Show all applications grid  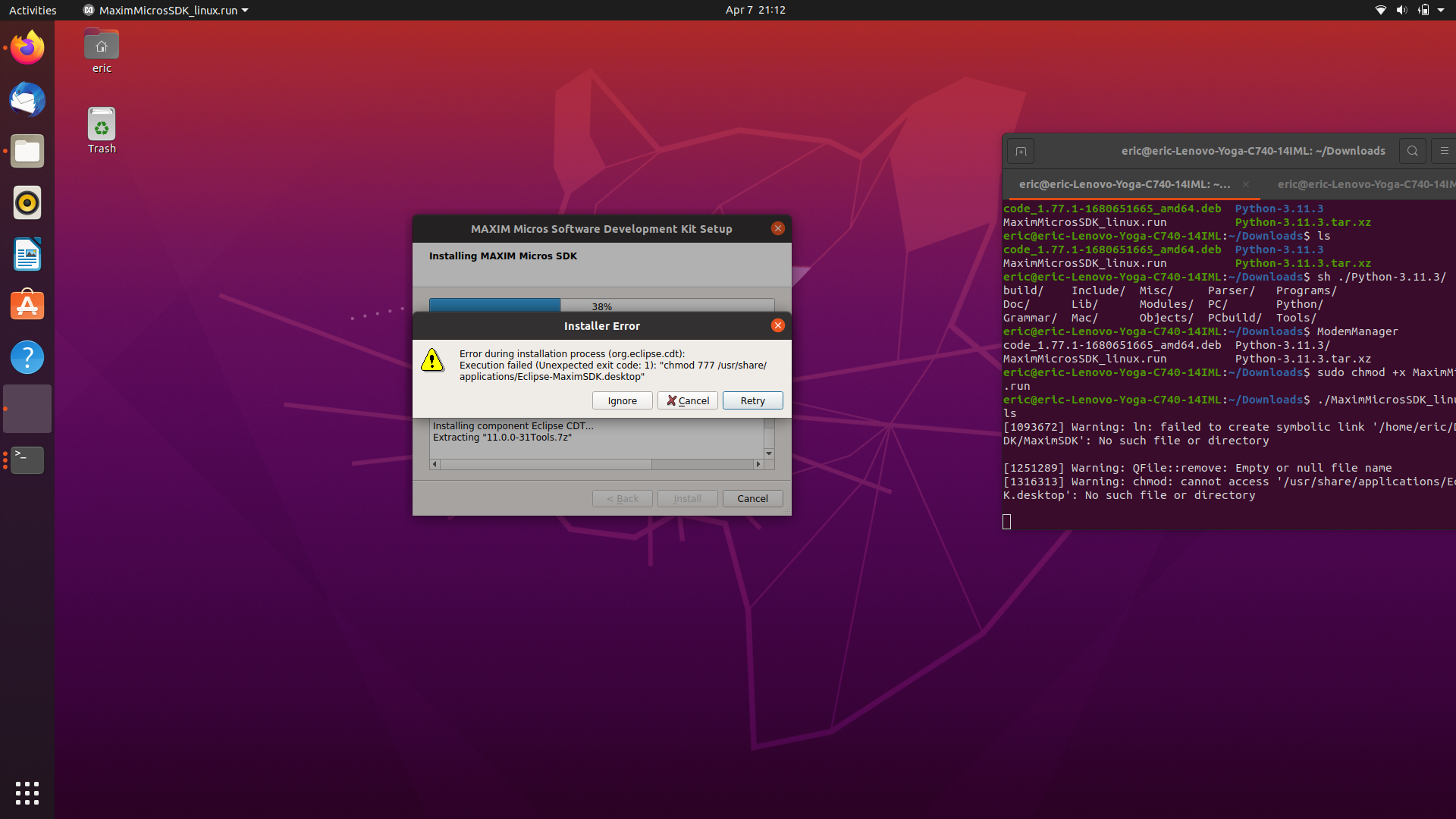[27, 793]
